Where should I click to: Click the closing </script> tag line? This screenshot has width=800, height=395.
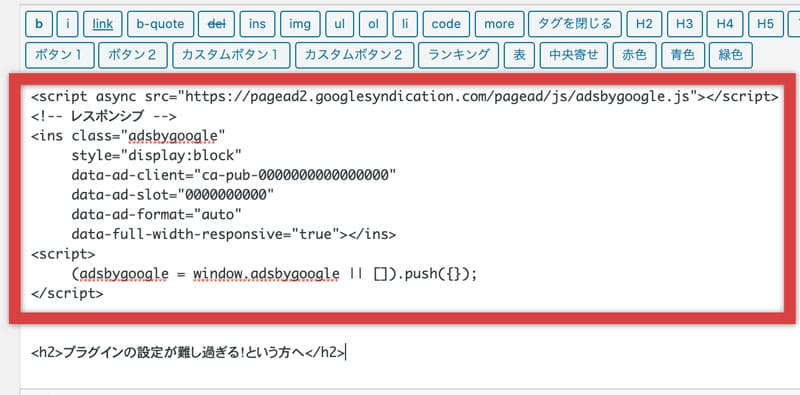[67, 293]
